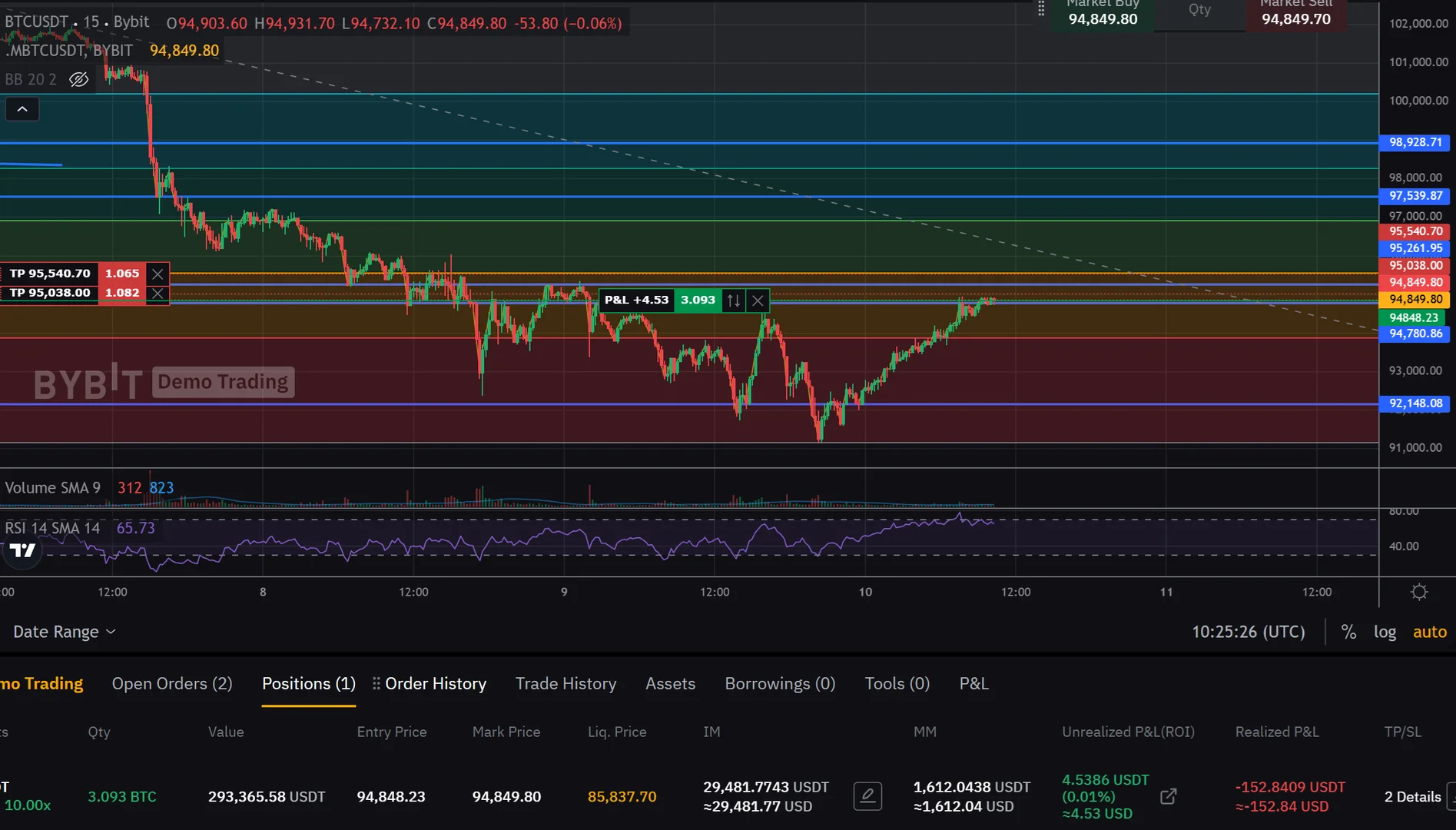Click the reverse position arrows on the P&L label

click(x=734, y=300)
